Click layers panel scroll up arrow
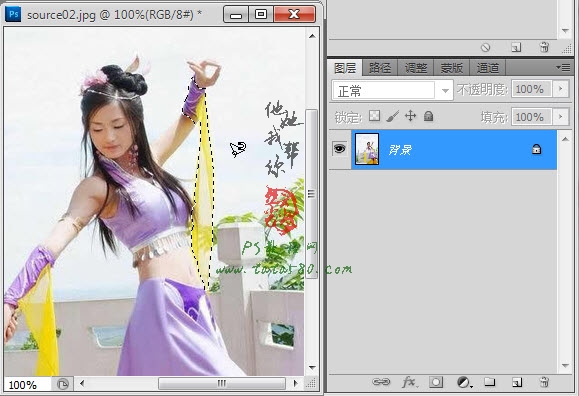 point(565,139)
